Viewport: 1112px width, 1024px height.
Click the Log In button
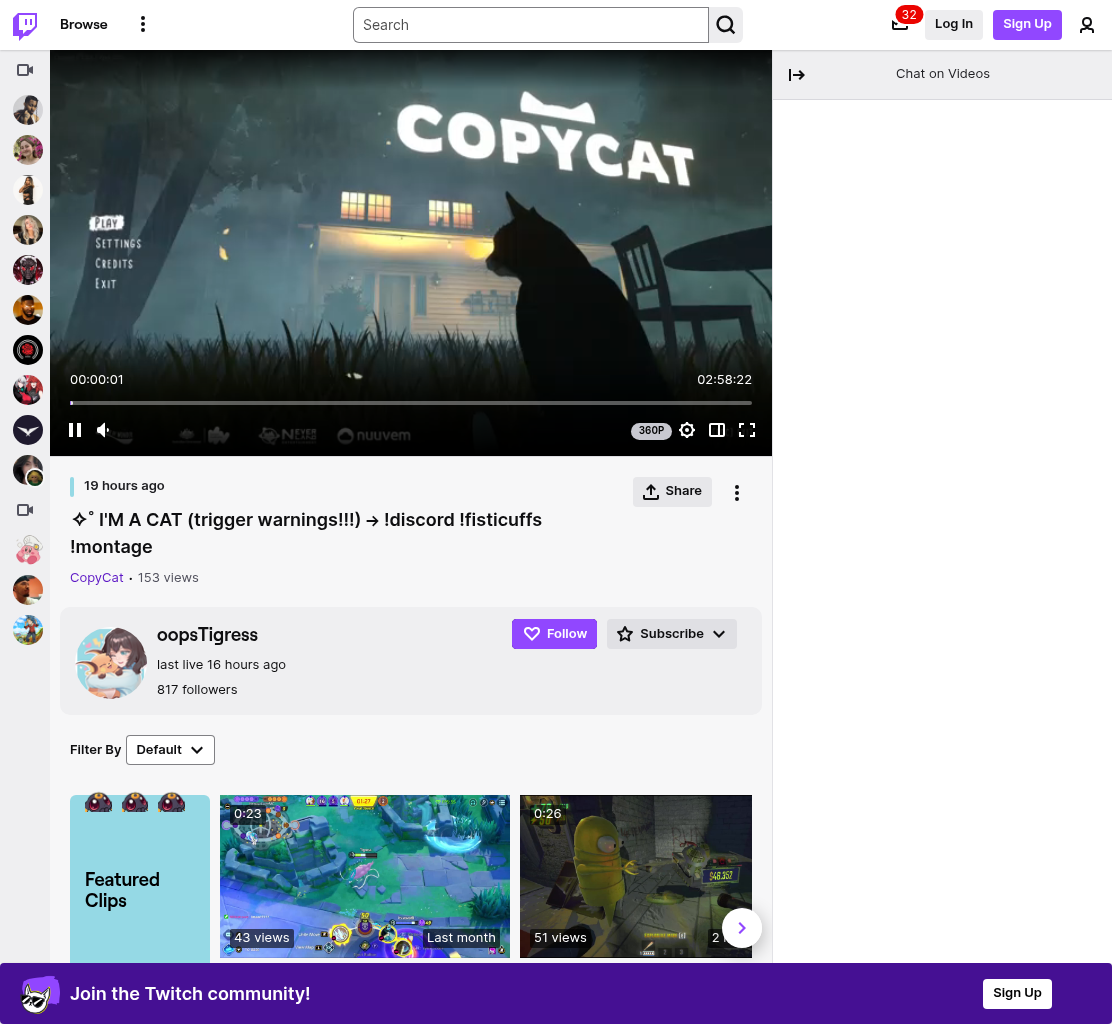point(953,24)
